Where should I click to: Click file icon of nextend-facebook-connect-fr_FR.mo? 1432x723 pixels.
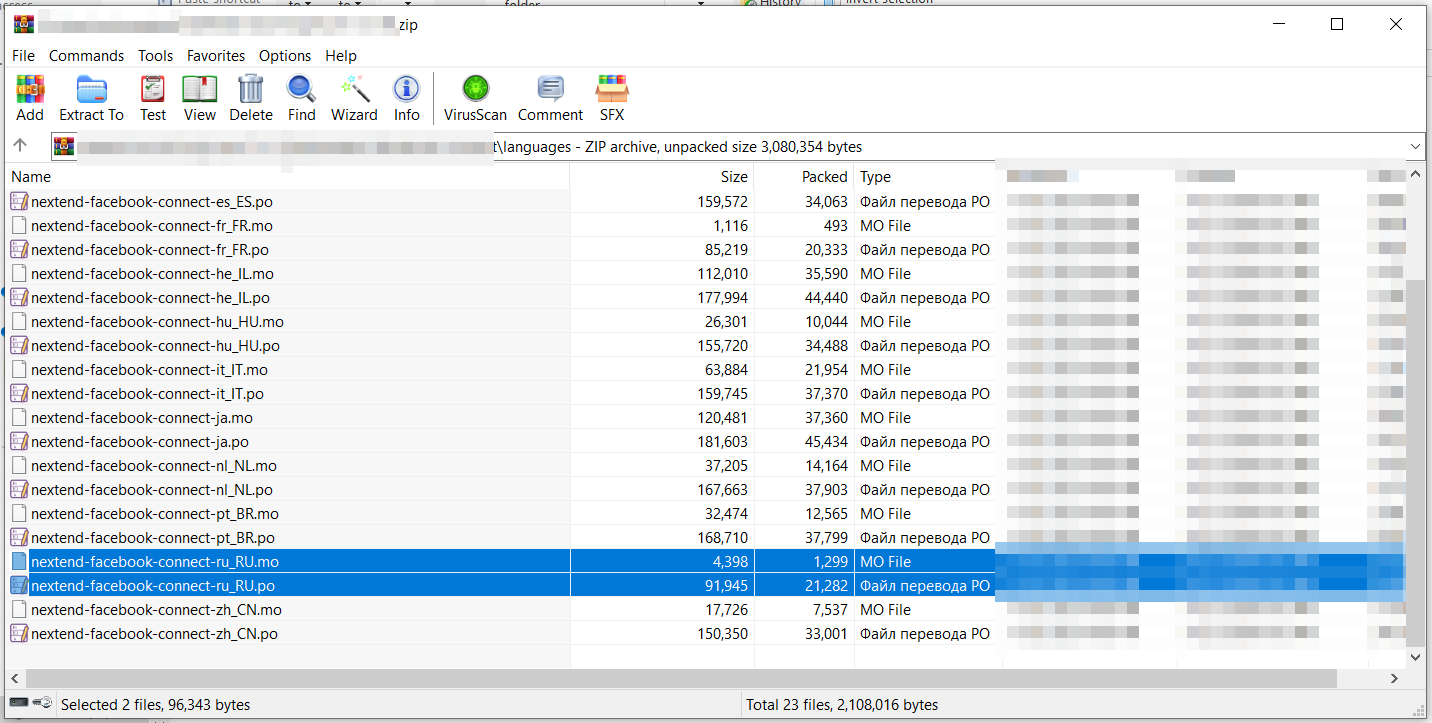19,225
